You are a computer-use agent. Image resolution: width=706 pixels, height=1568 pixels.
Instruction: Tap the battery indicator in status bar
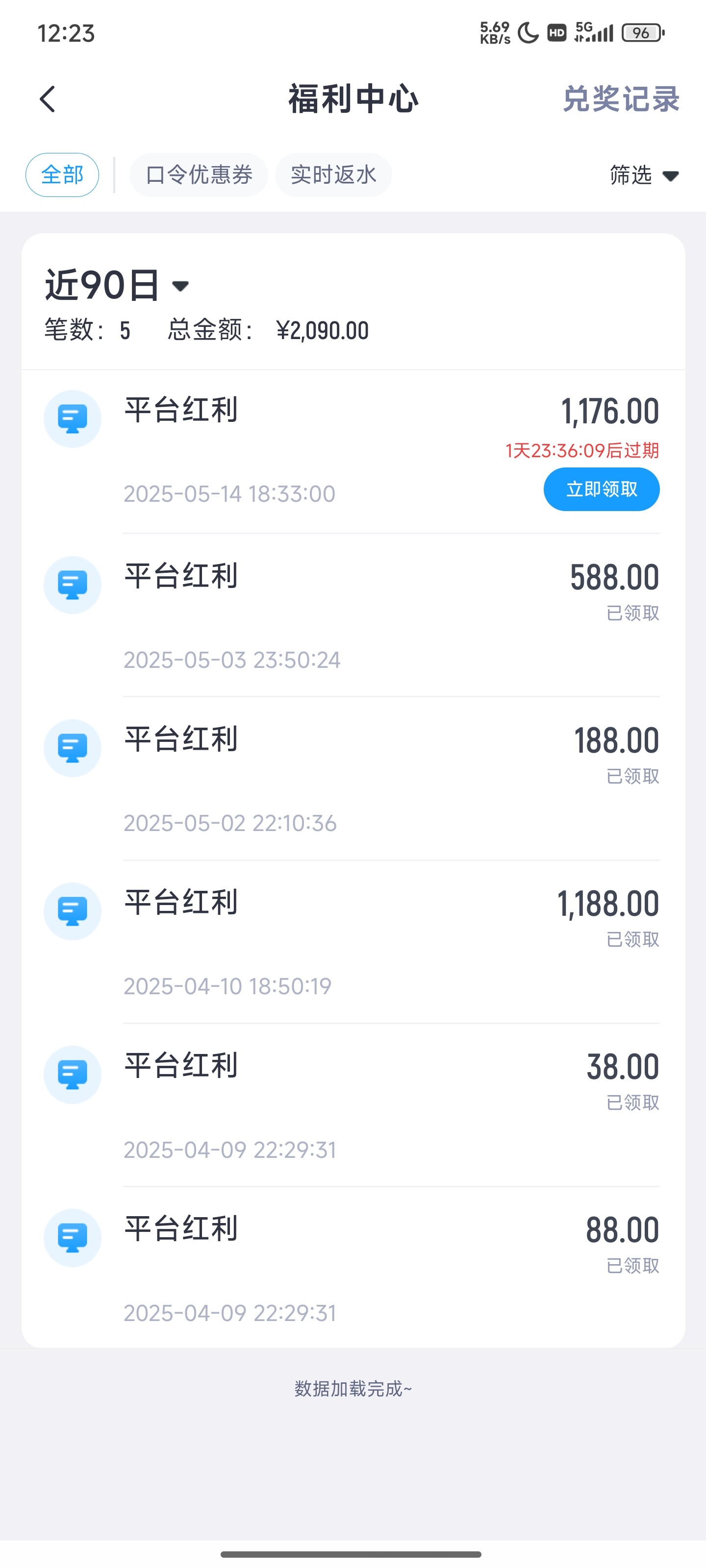pyautogui.click(x=642, y=33)
